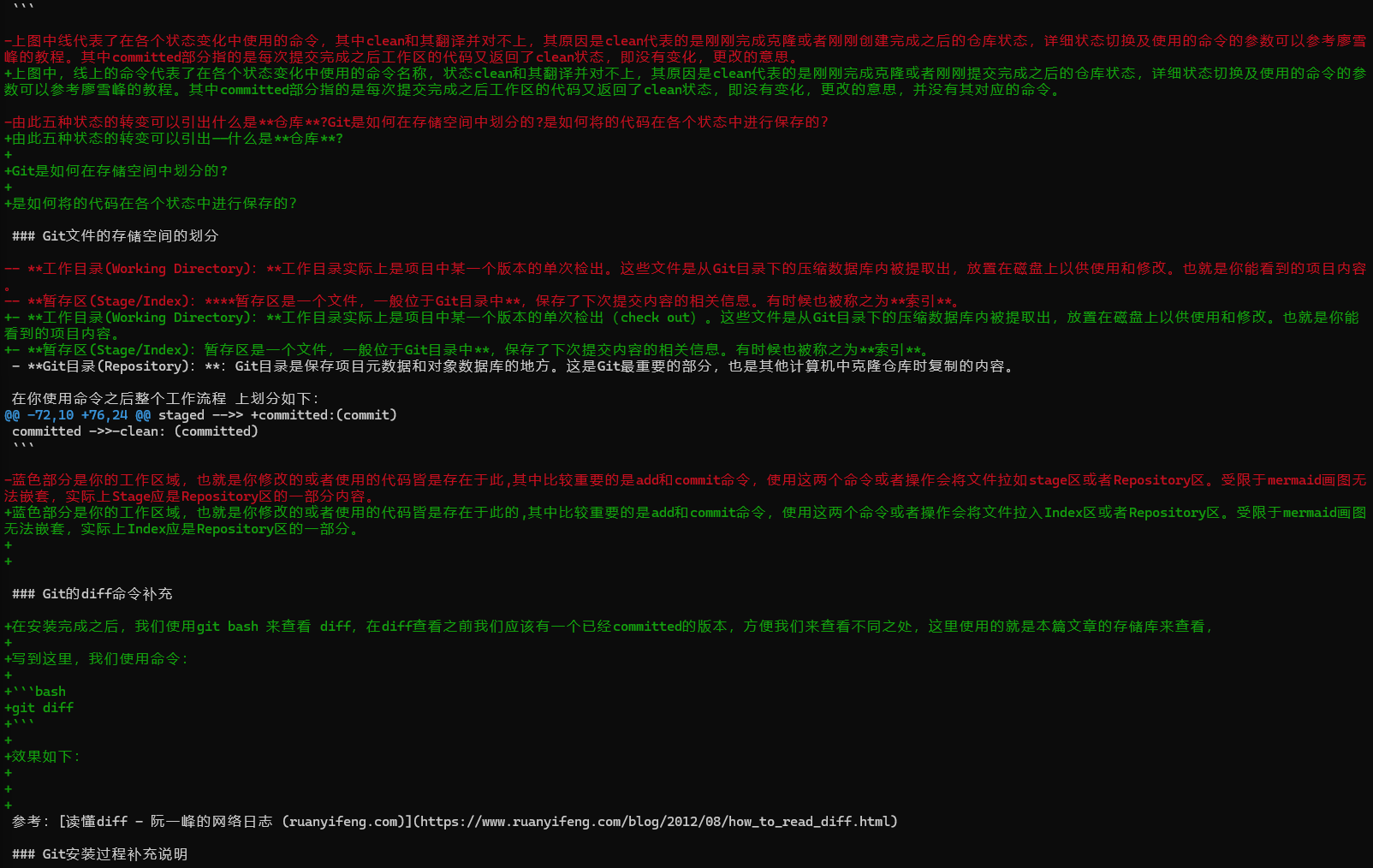1373x868 pixels.
Task: Click 'staged -->> +committed:(commit)' text
Action: tap(278, 414)
